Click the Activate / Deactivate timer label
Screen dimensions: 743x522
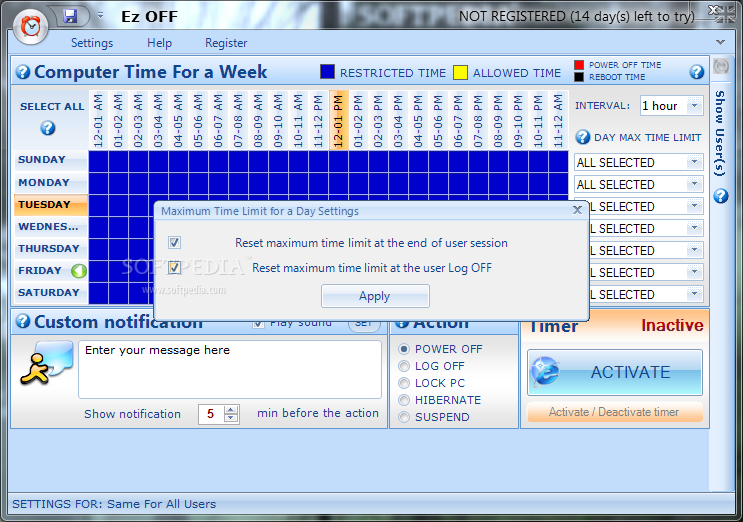point(614,412)
